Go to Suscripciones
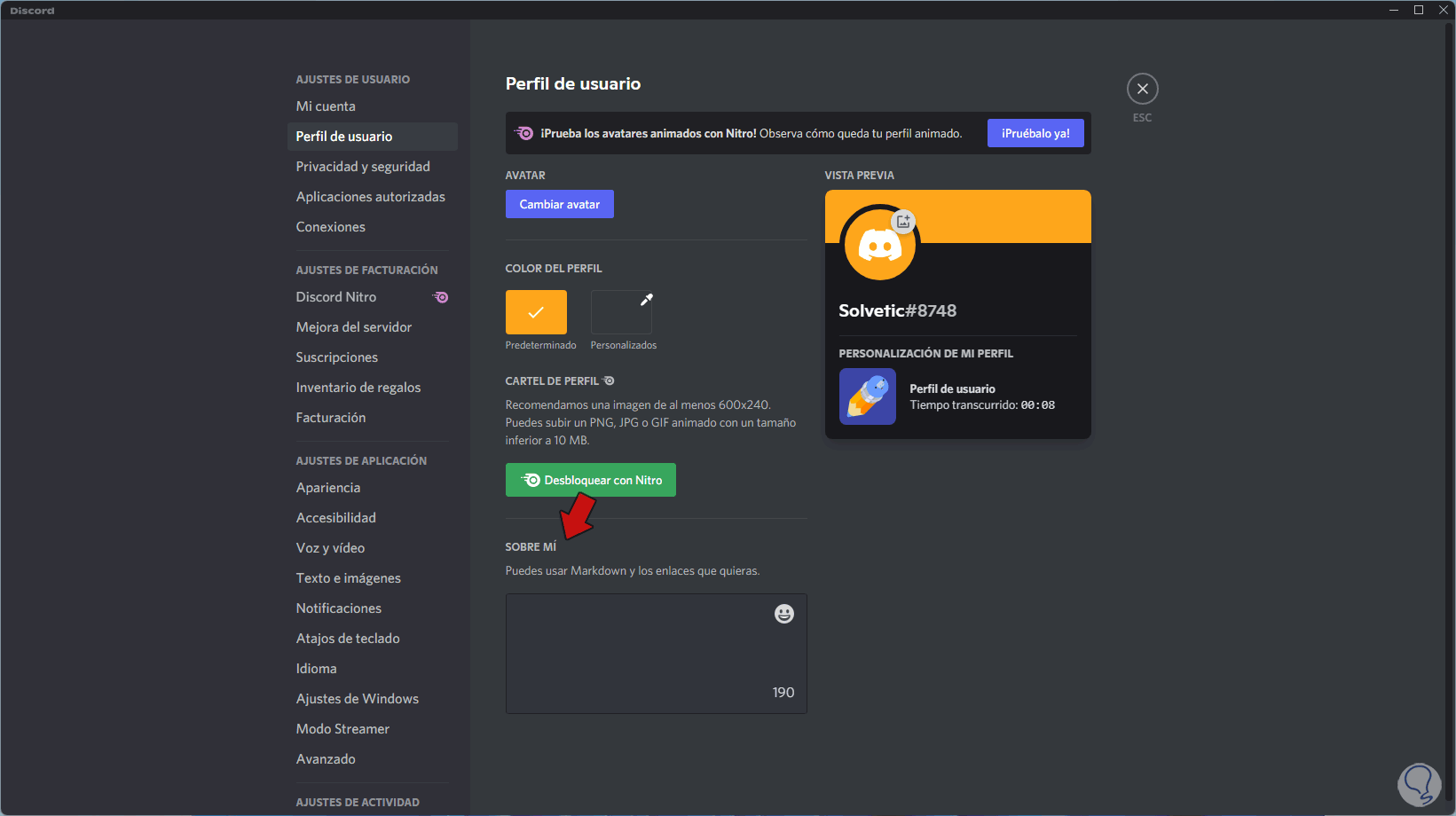1456x816 pixels. (x=373, y=357)
